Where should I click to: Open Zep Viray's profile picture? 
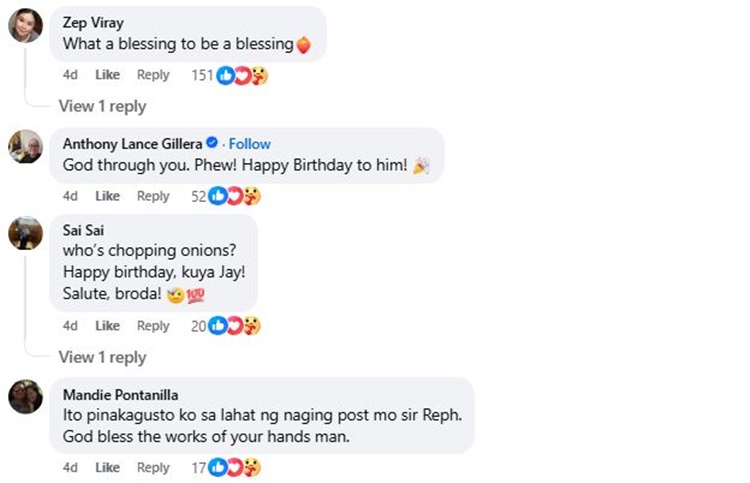[x=25, y=26]
